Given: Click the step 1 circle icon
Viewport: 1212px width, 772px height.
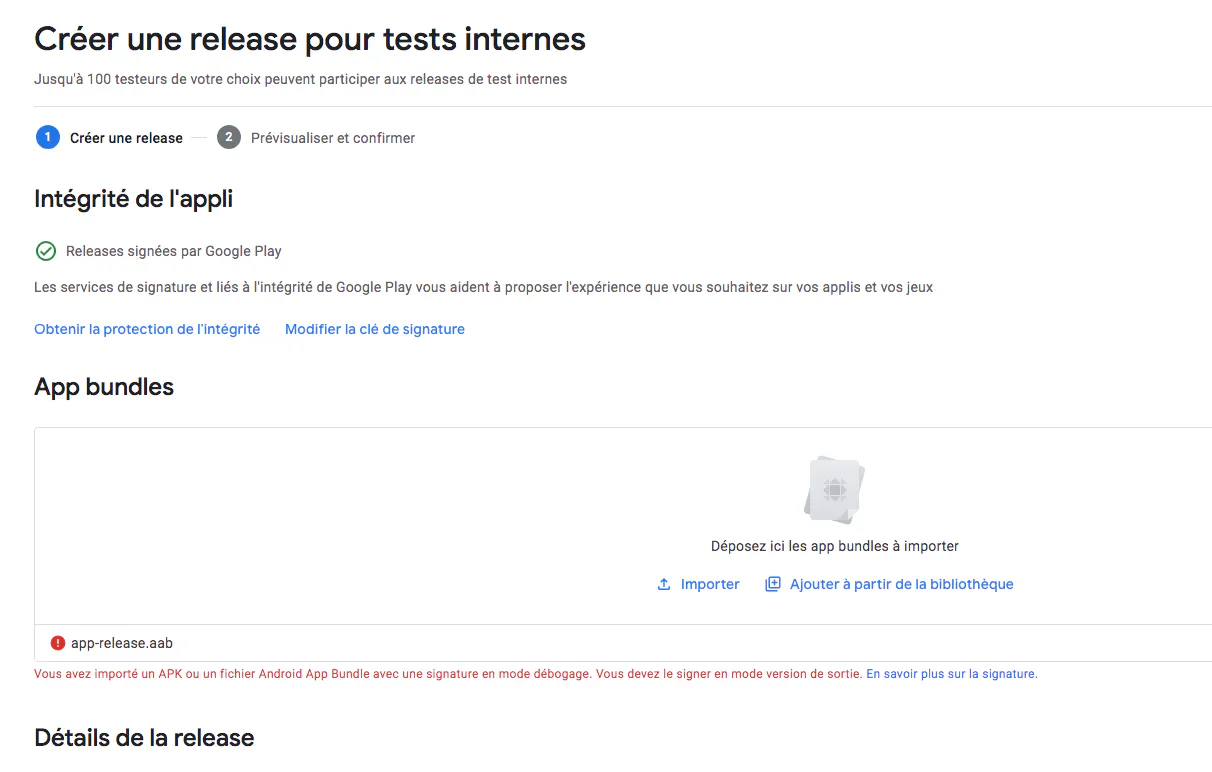Looking at the screenshot, I should pos(47,138).
